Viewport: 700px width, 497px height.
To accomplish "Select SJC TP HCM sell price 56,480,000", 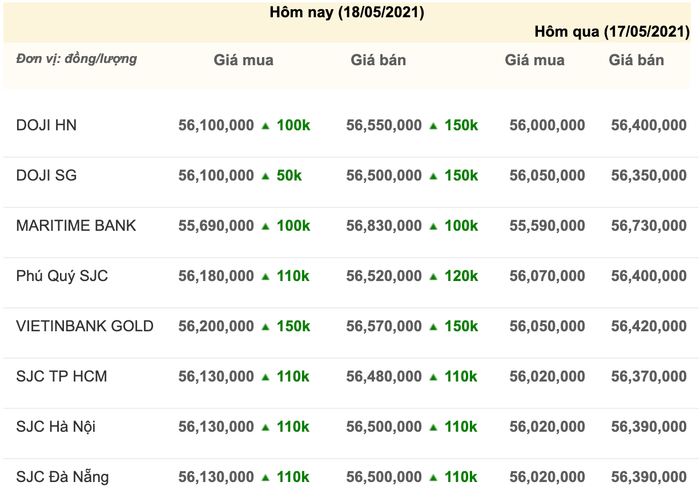I will (x=384, y=376).
